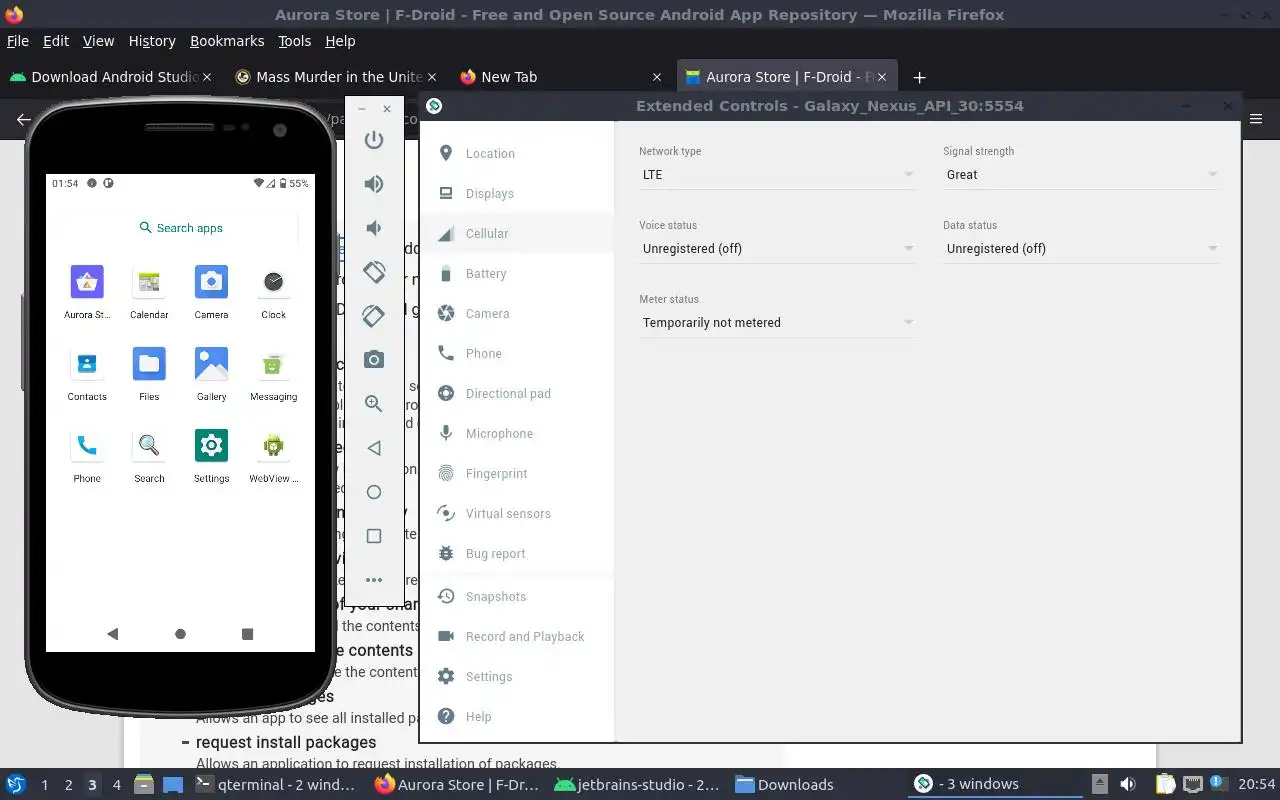Open Microphone controls section
Screen dimensions: 1280x800
pyautogui.click(x=517, y=433)
